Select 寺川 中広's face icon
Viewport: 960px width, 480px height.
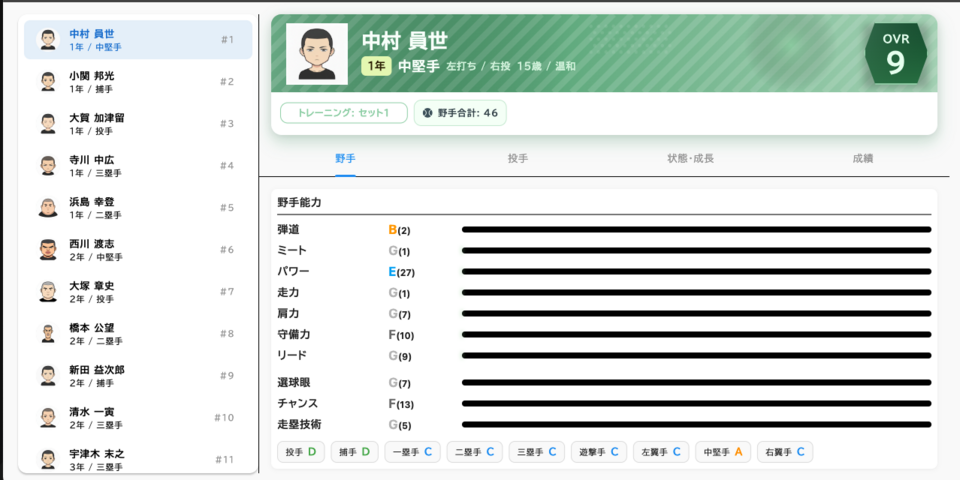pos(48,166)
